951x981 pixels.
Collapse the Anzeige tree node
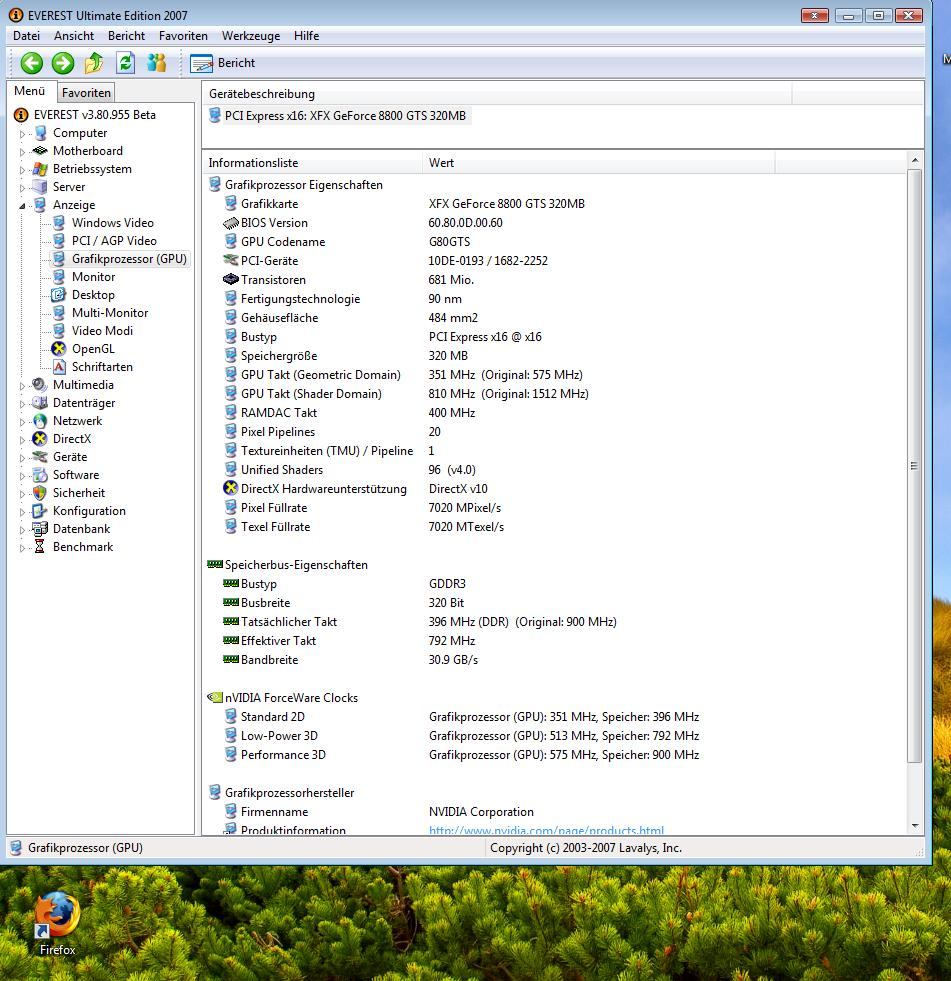[22, 205]
